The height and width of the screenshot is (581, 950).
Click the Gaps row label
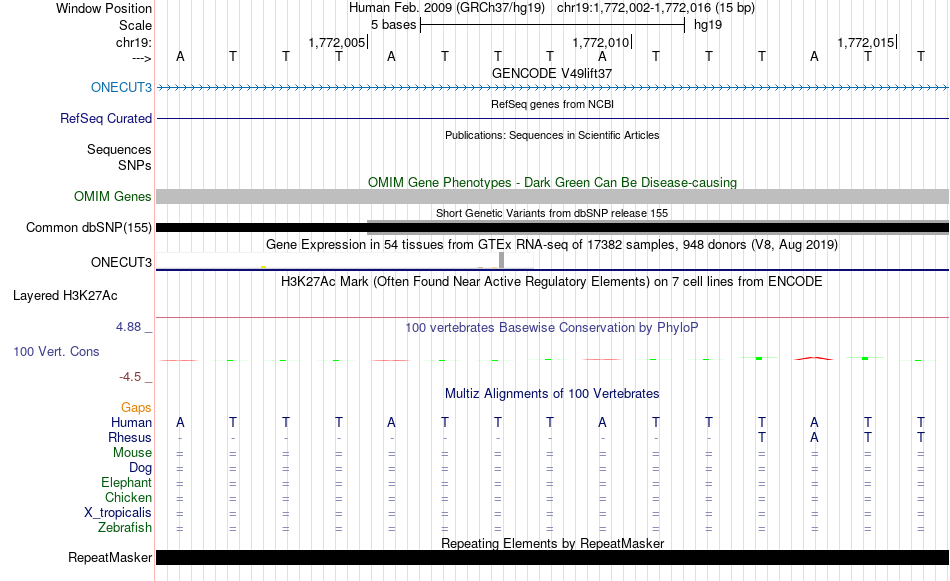(x=136, y=408)
